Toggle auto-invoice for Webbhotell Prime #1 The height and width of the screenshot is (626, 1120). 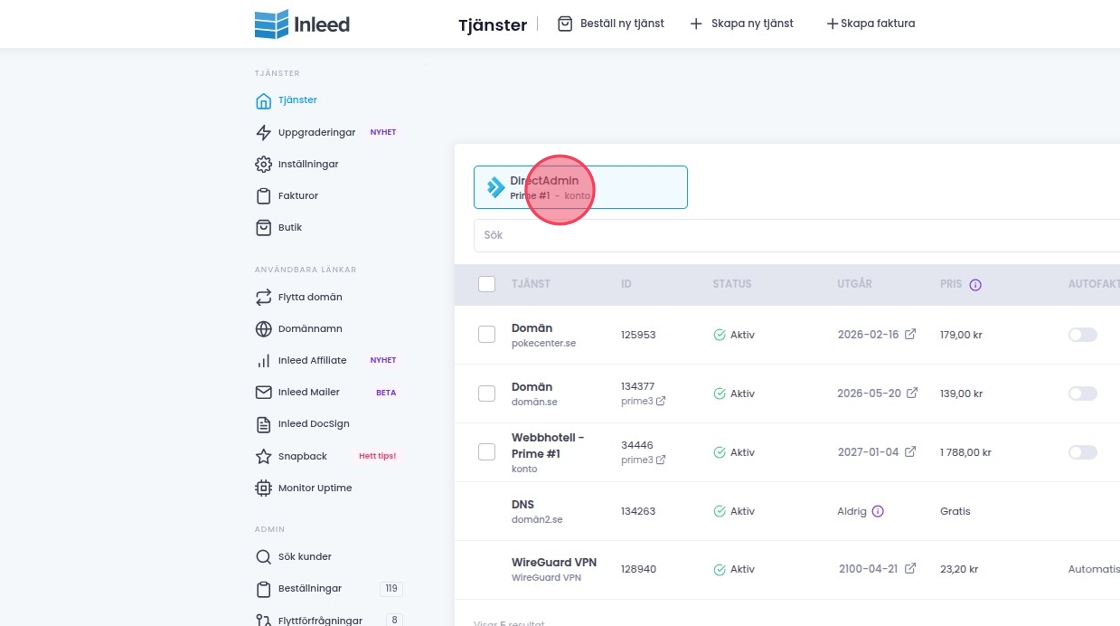click(1082, 452)
